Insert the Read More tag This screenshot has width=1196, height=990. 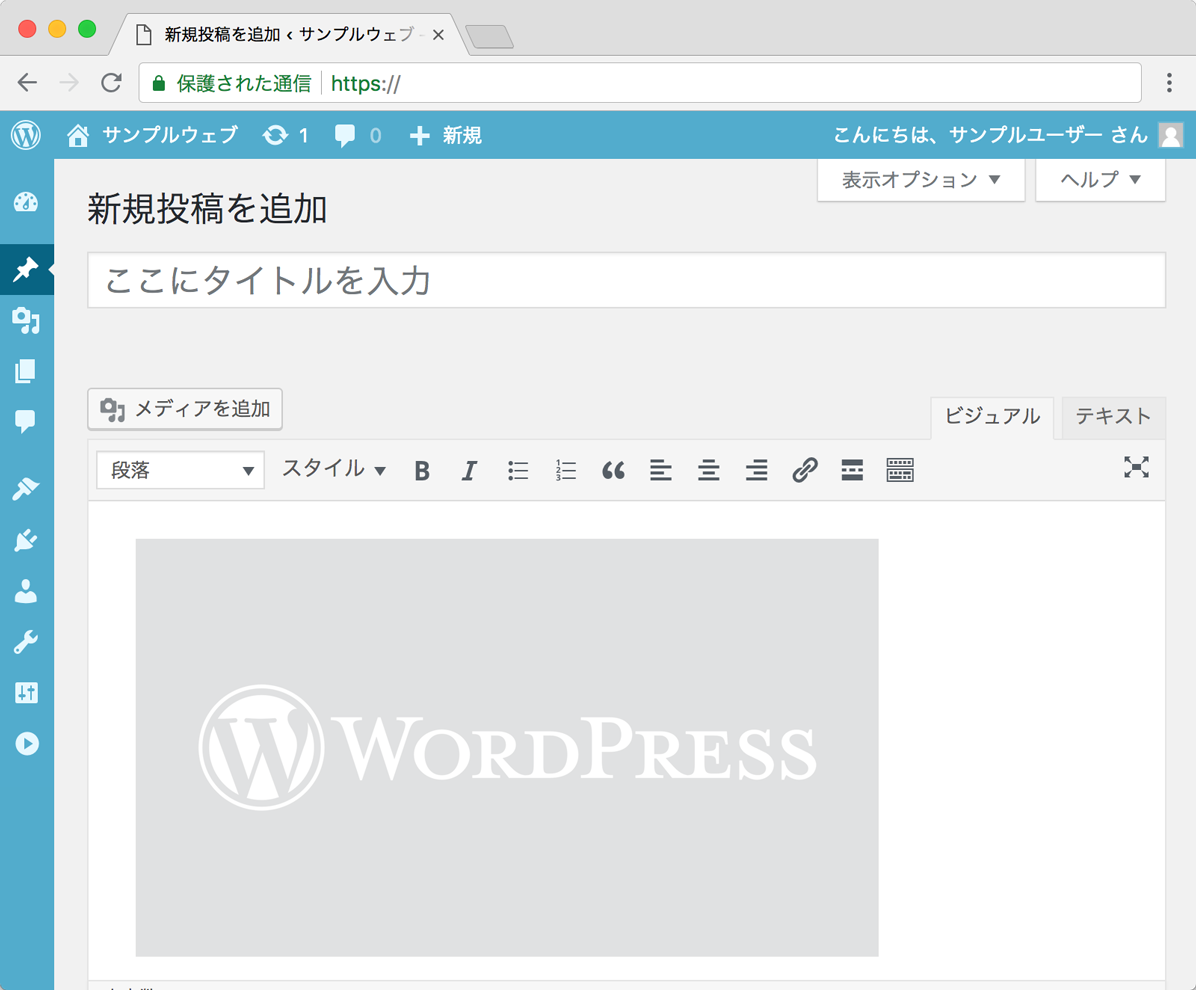coord(852,471)
